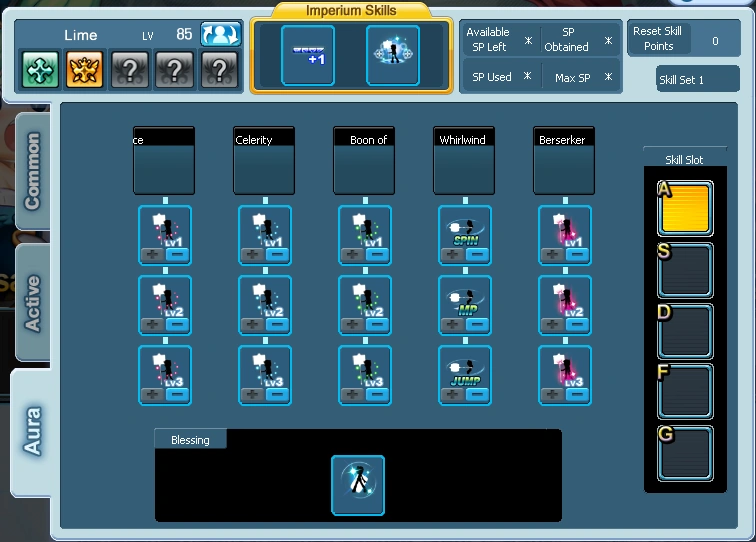Click the Whirlwind skill header box
Viewport: 756px width, 542px height.
coord(464,161)
